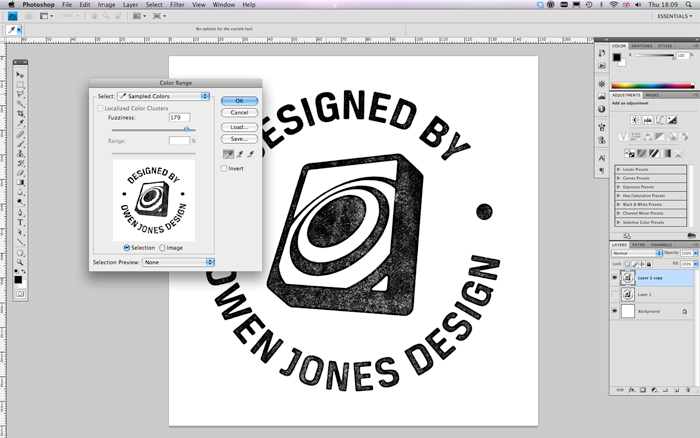
Task: Open the Essentials workspace menu
Action: point(675,16)
